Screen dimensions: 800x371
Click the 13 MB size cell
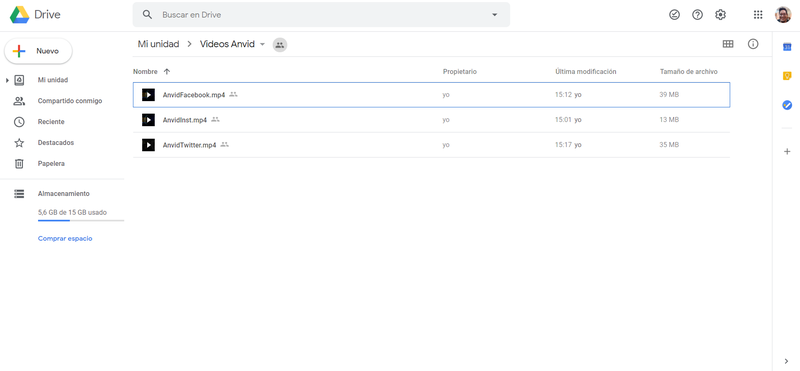click(x=669, y=120)
